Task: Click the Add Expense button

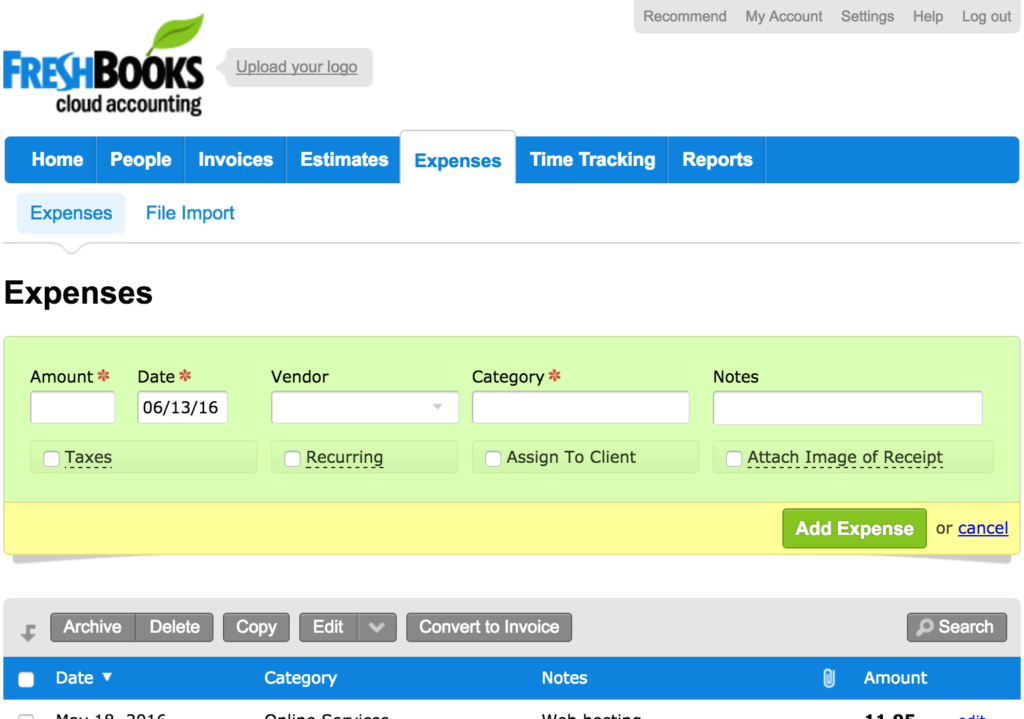Action: click(x=854, y=528)
